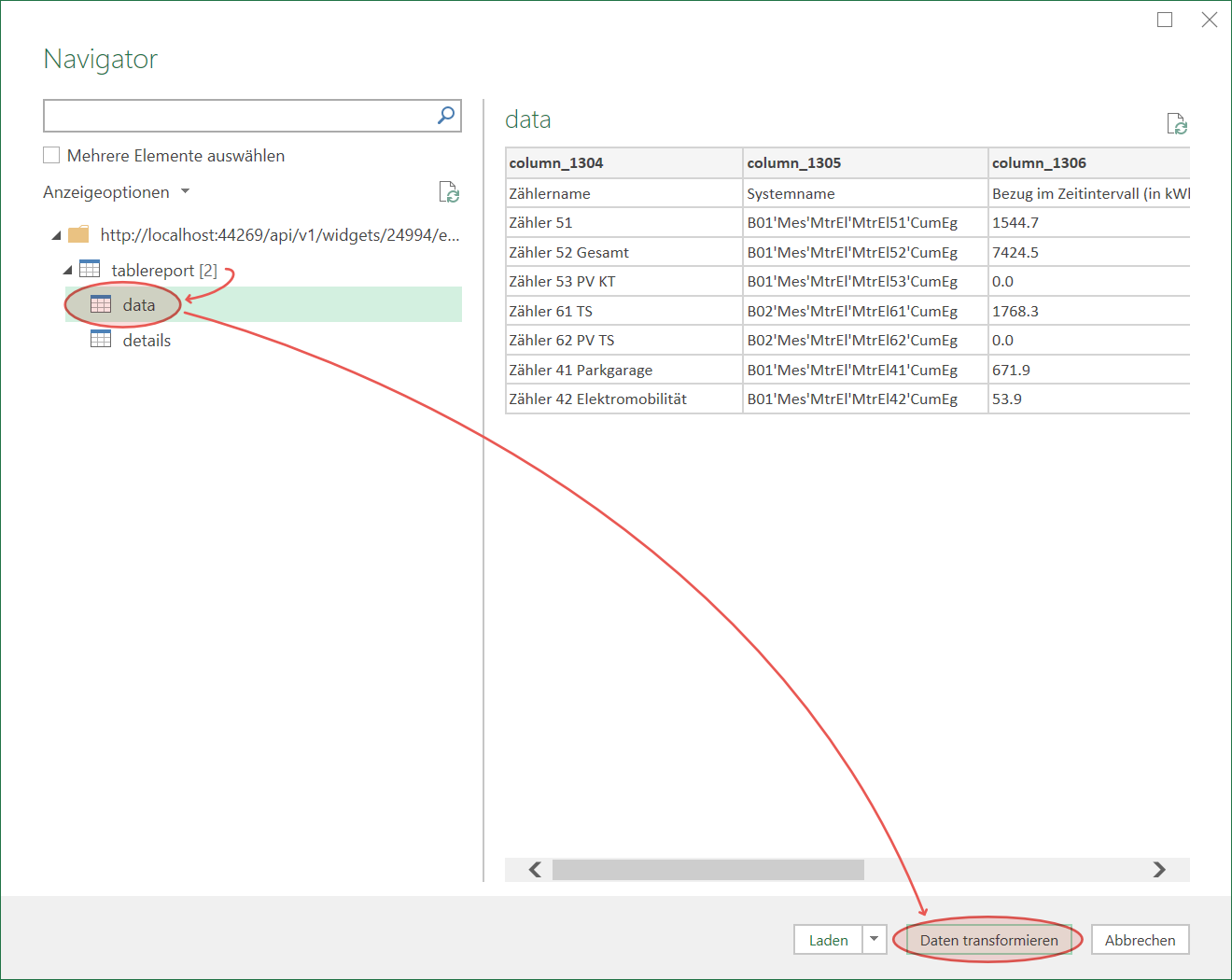Click the Bezug im Zeitintervall cell
This screenshot has width=1232, height=980.
1089,193
